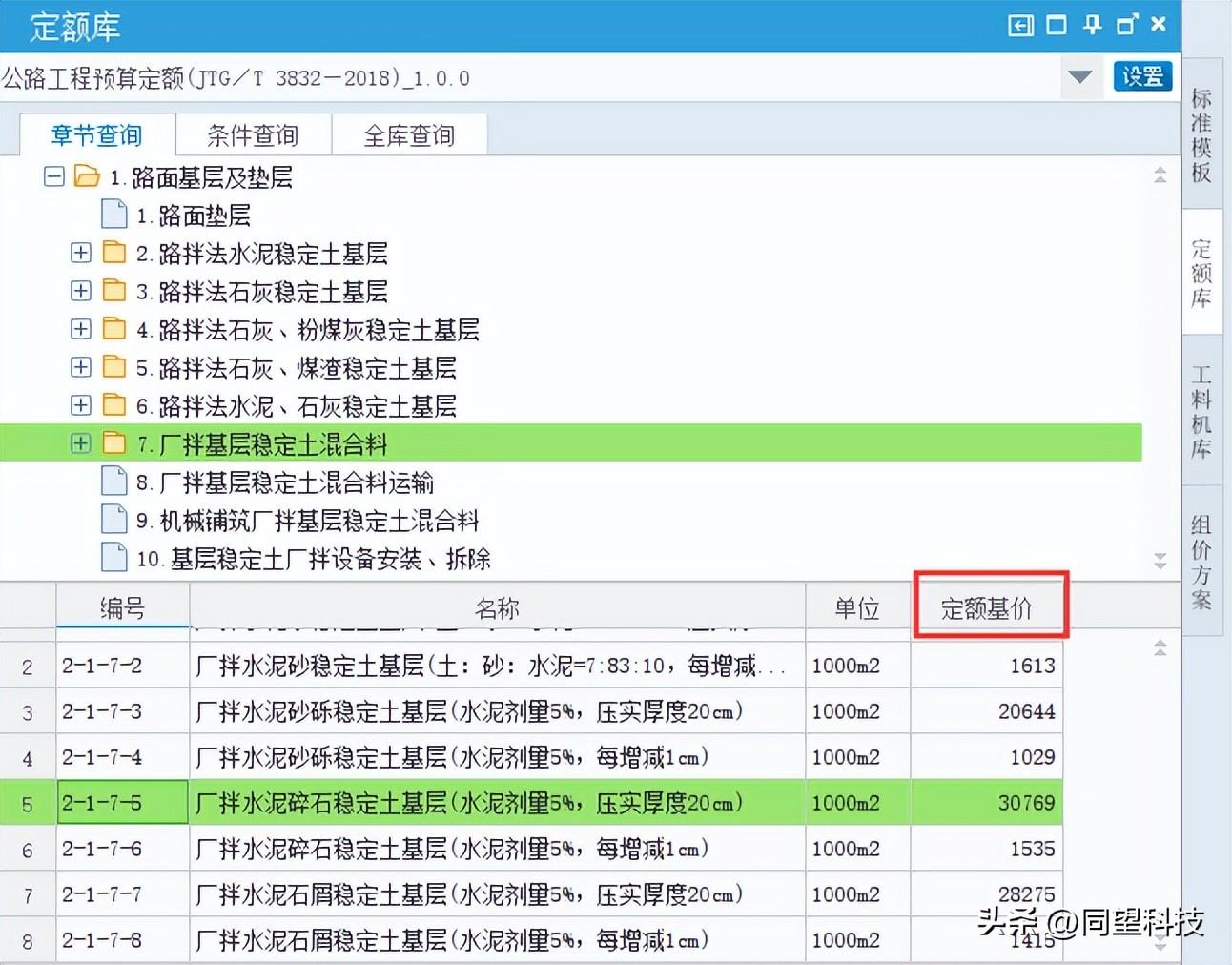
Task: Pin the 定额库 panel with pushpin icon
Action: point(1093,25)
